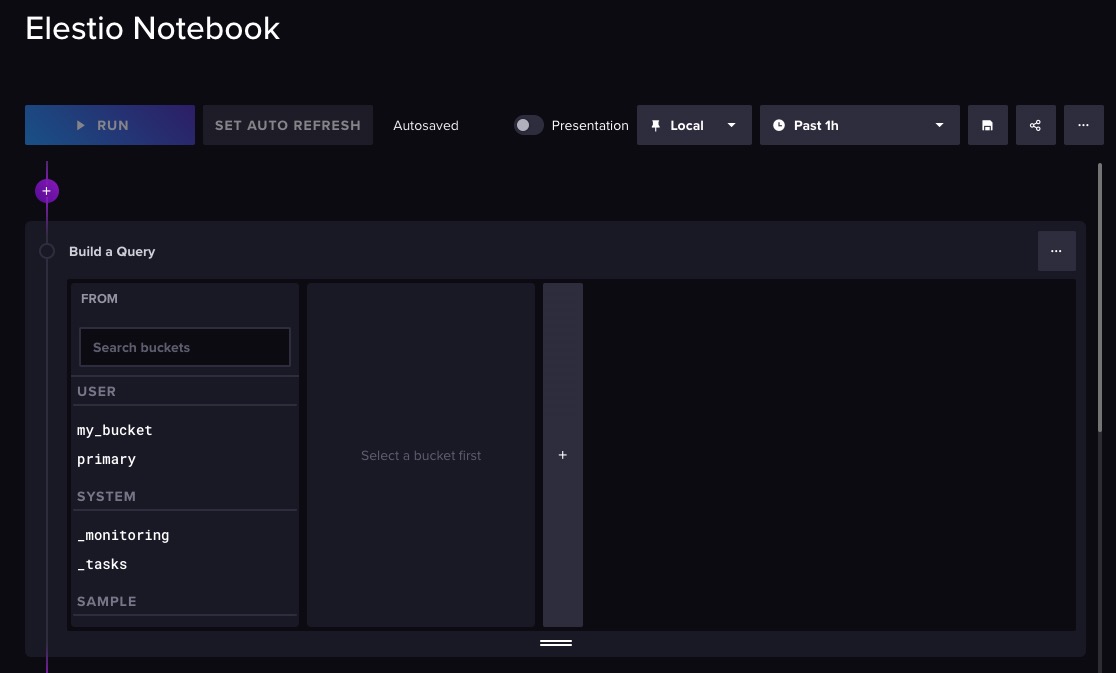Click the plus icon in the query builder column
The image size is (1116, 673).
tap(562, 455)
